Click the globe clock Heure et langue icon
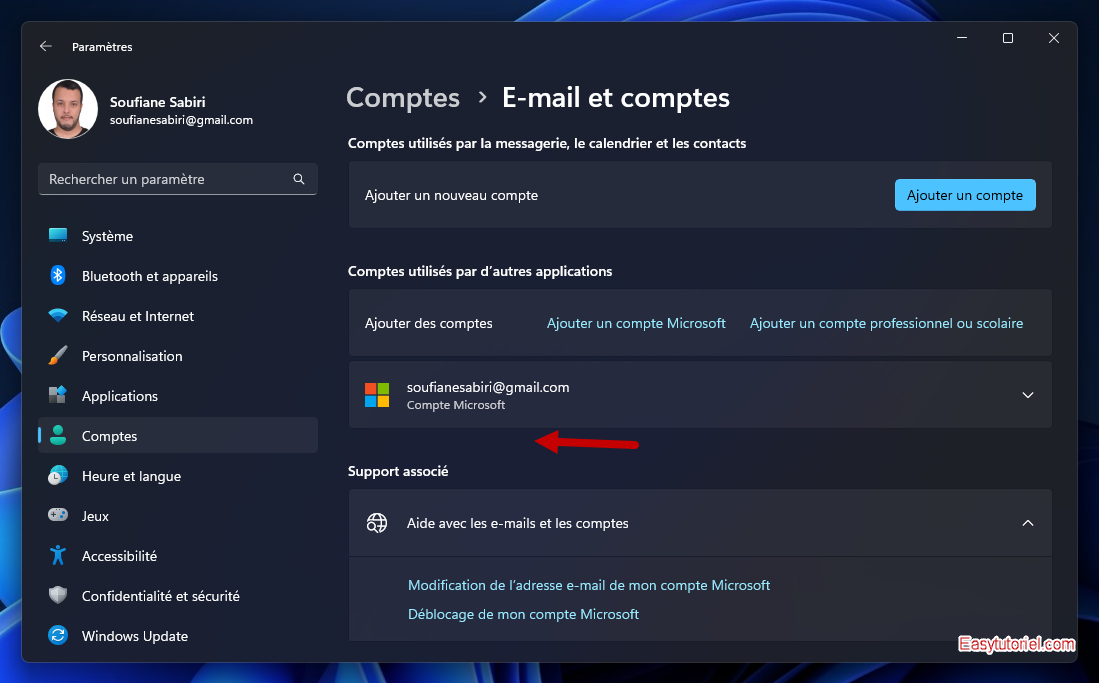This screenshot has height=683, width=1099. pyautogui.click(x=57, y=475)
